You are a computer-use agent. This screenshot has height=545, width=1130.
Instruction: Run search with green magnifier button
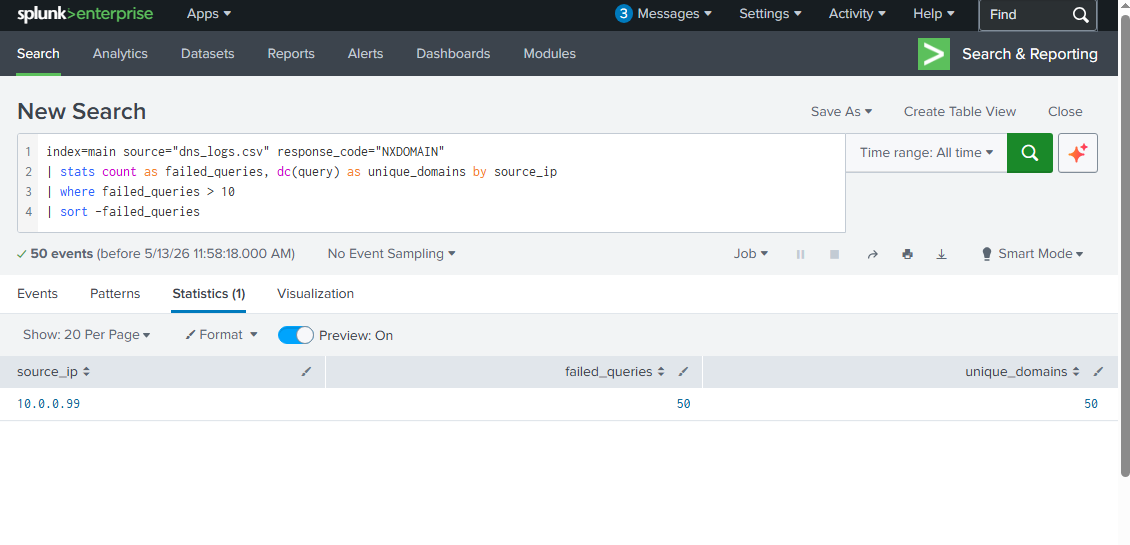tap(1030, 153)
